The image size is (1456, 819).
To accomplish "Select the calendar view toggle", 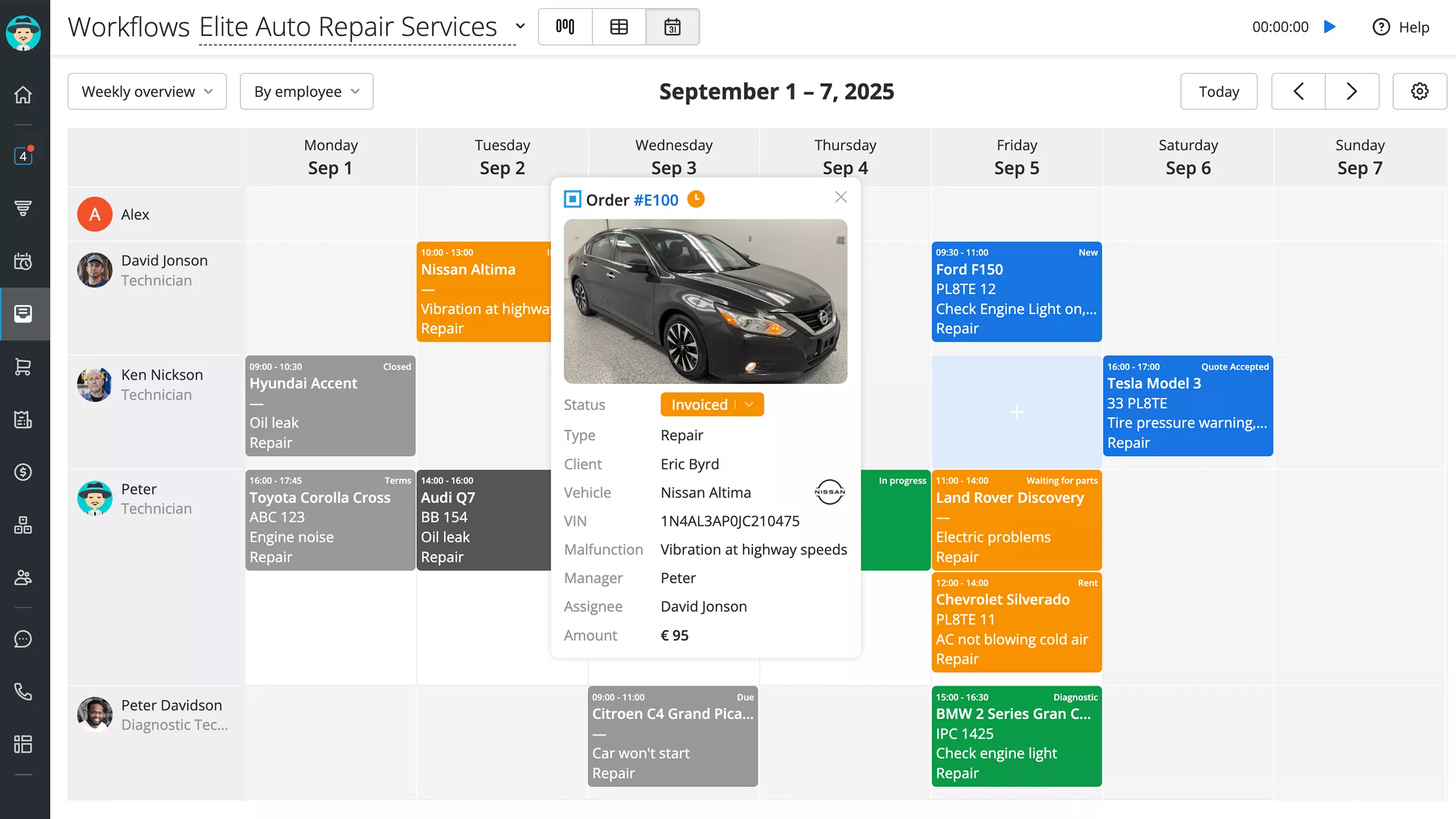I will pyautogui.click(x=673, y=27).
